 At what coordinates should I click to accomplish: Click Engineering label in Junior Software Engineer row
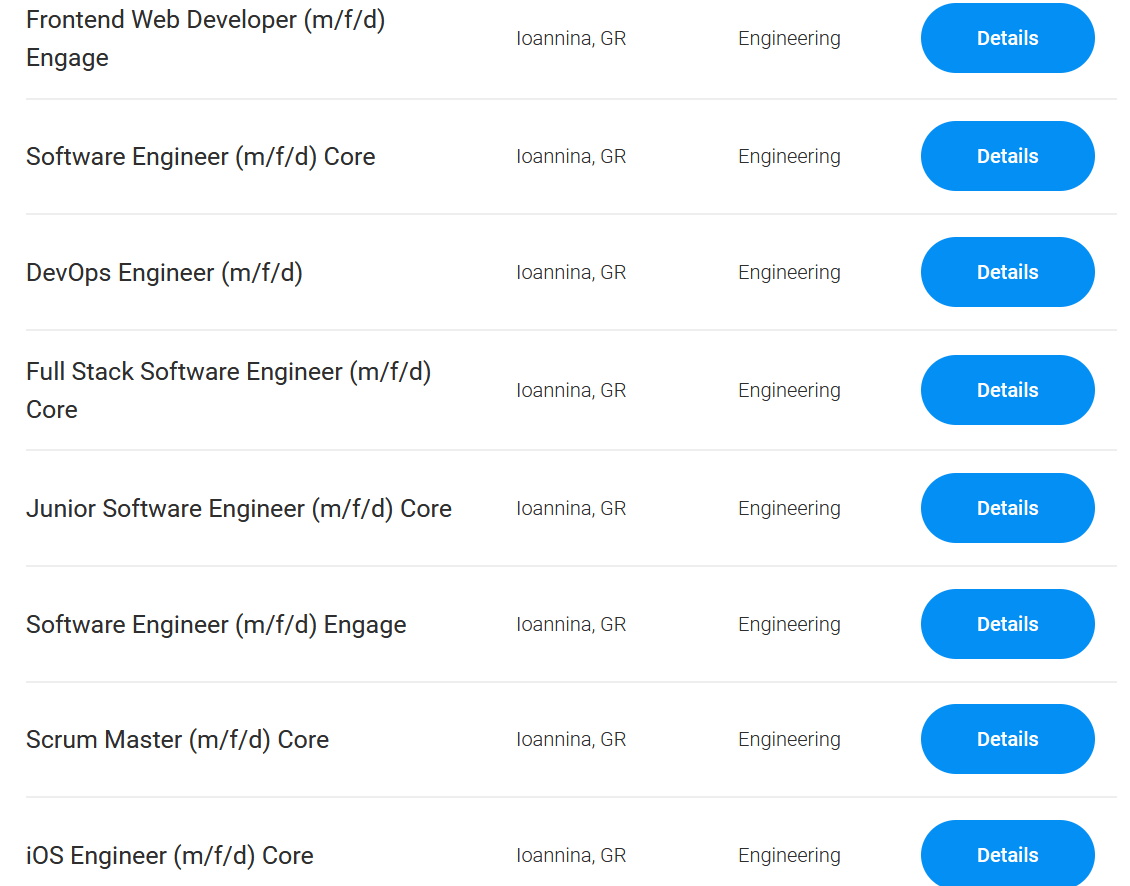(x=789, y=508)
